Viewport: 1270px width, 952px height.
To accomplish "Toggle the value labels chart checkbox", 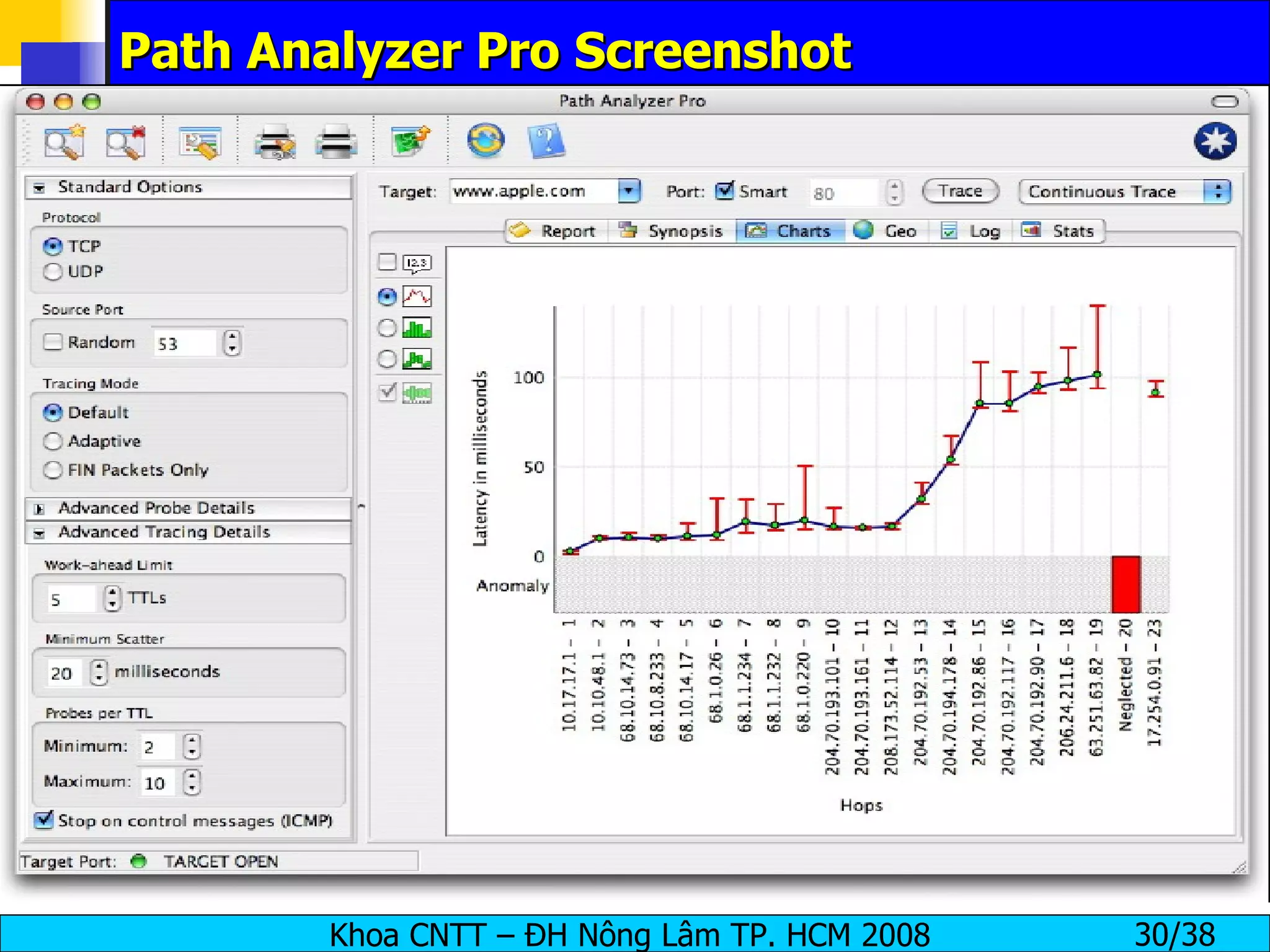I will [387, 262].
